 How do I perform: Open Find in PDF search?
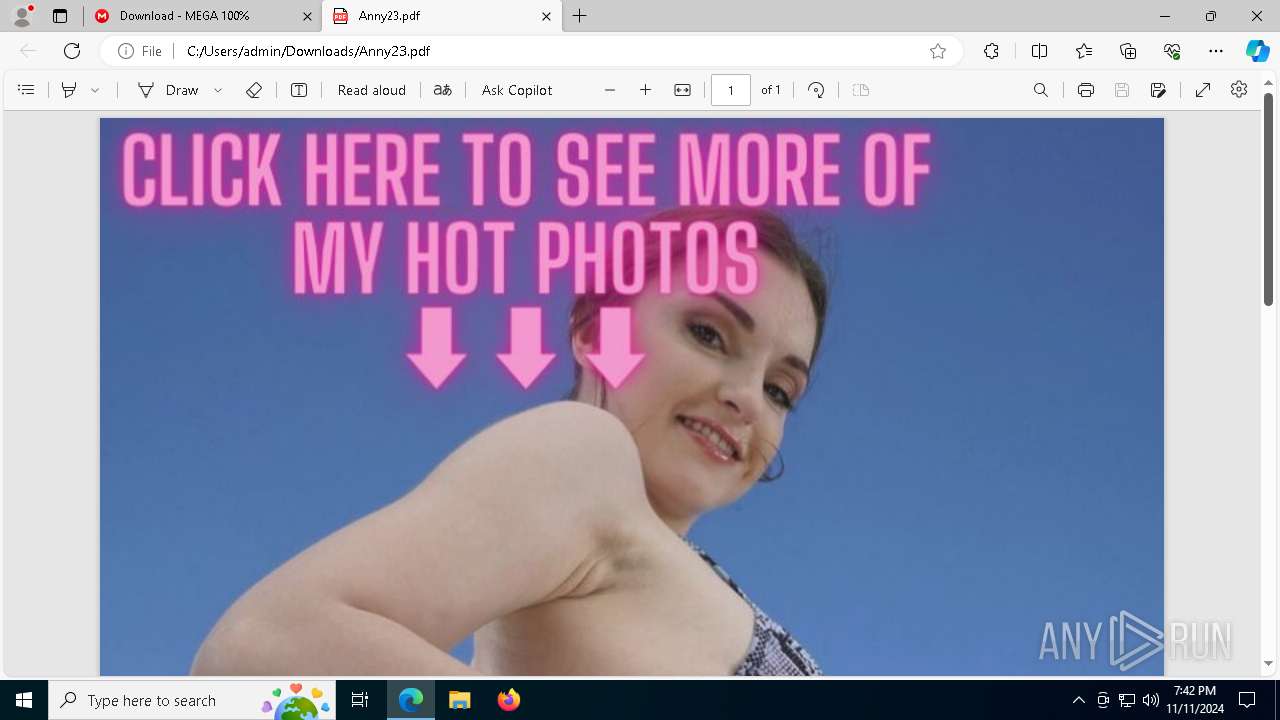[x=1041, y=90]
